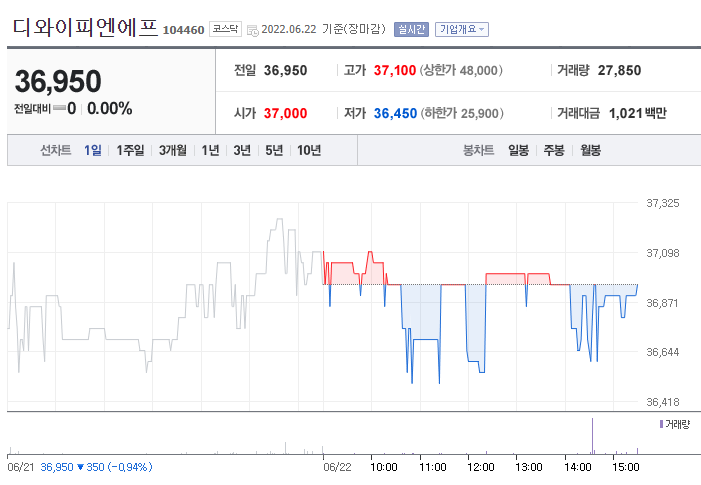Click the 06/22 date axis label
Viewport: 701px width, 485px height.
337,468
